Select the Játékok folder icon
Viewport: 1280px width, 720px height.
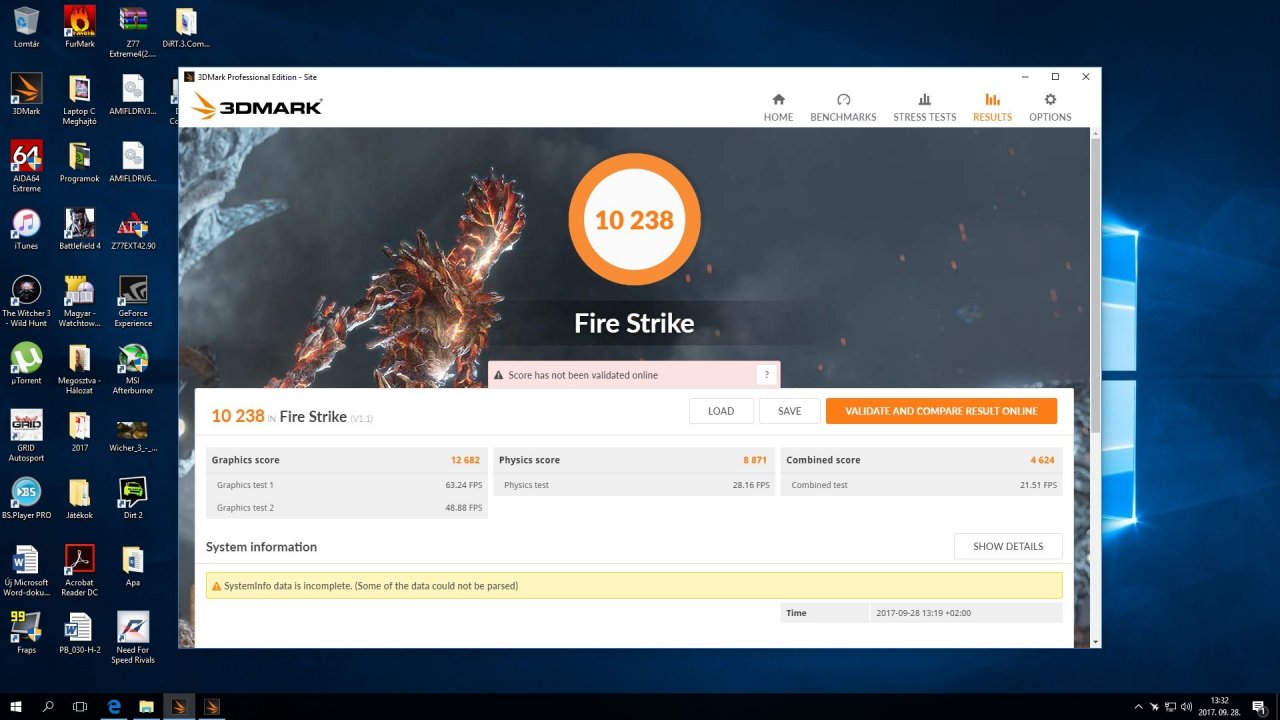[x=80, y=498]
